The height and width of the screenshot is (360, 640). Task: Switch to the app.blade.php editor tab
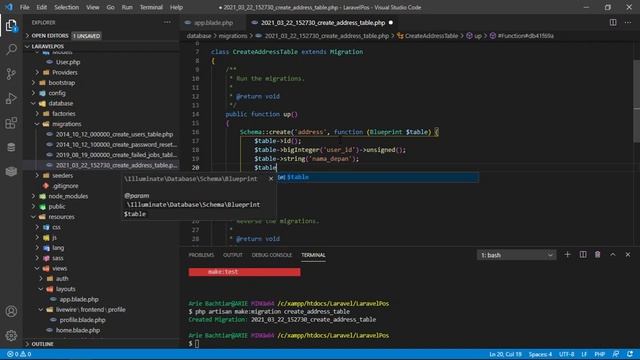(213, 23)
